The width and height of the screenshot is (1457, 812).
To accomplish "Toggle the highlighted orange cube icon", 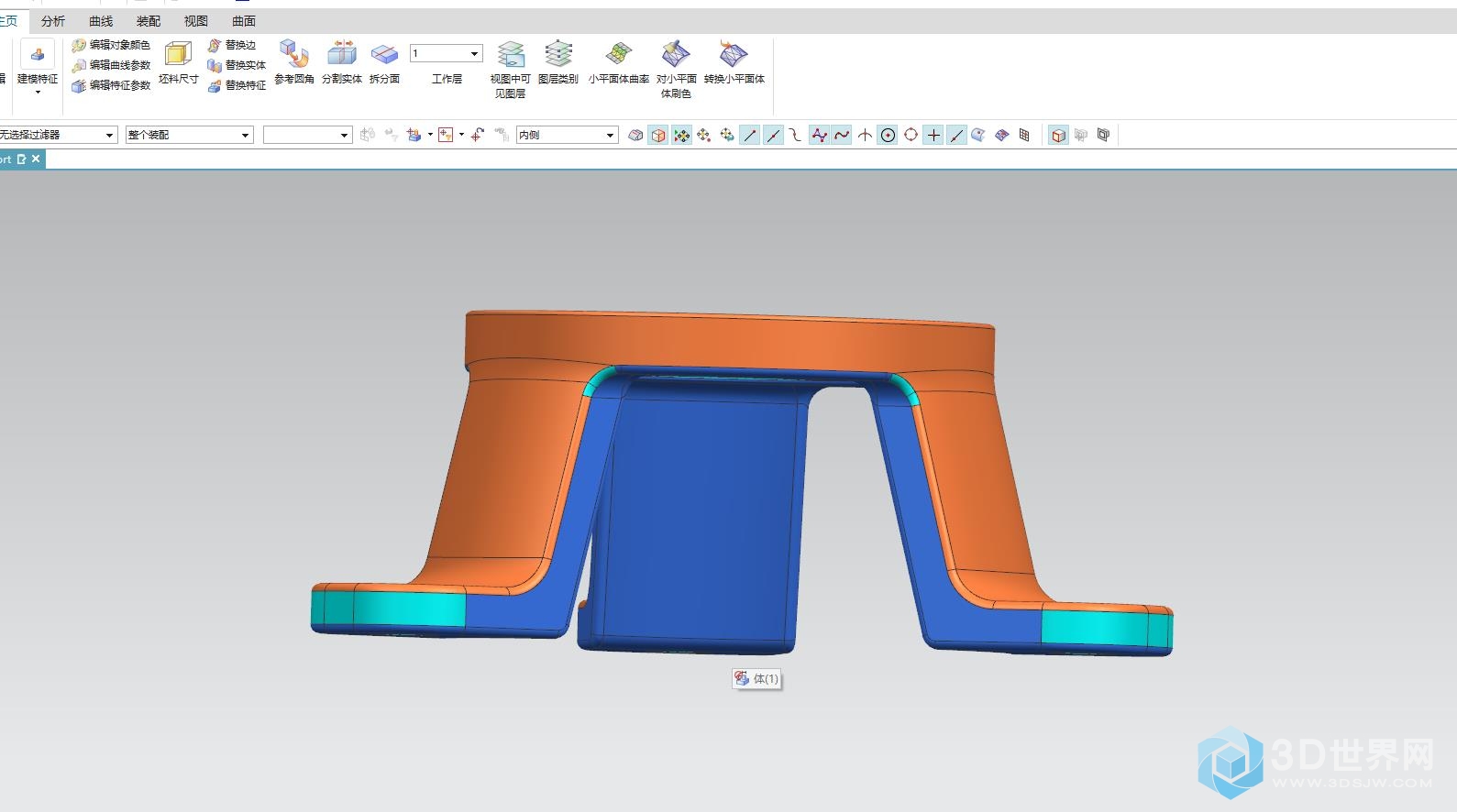I will point(658,135).
